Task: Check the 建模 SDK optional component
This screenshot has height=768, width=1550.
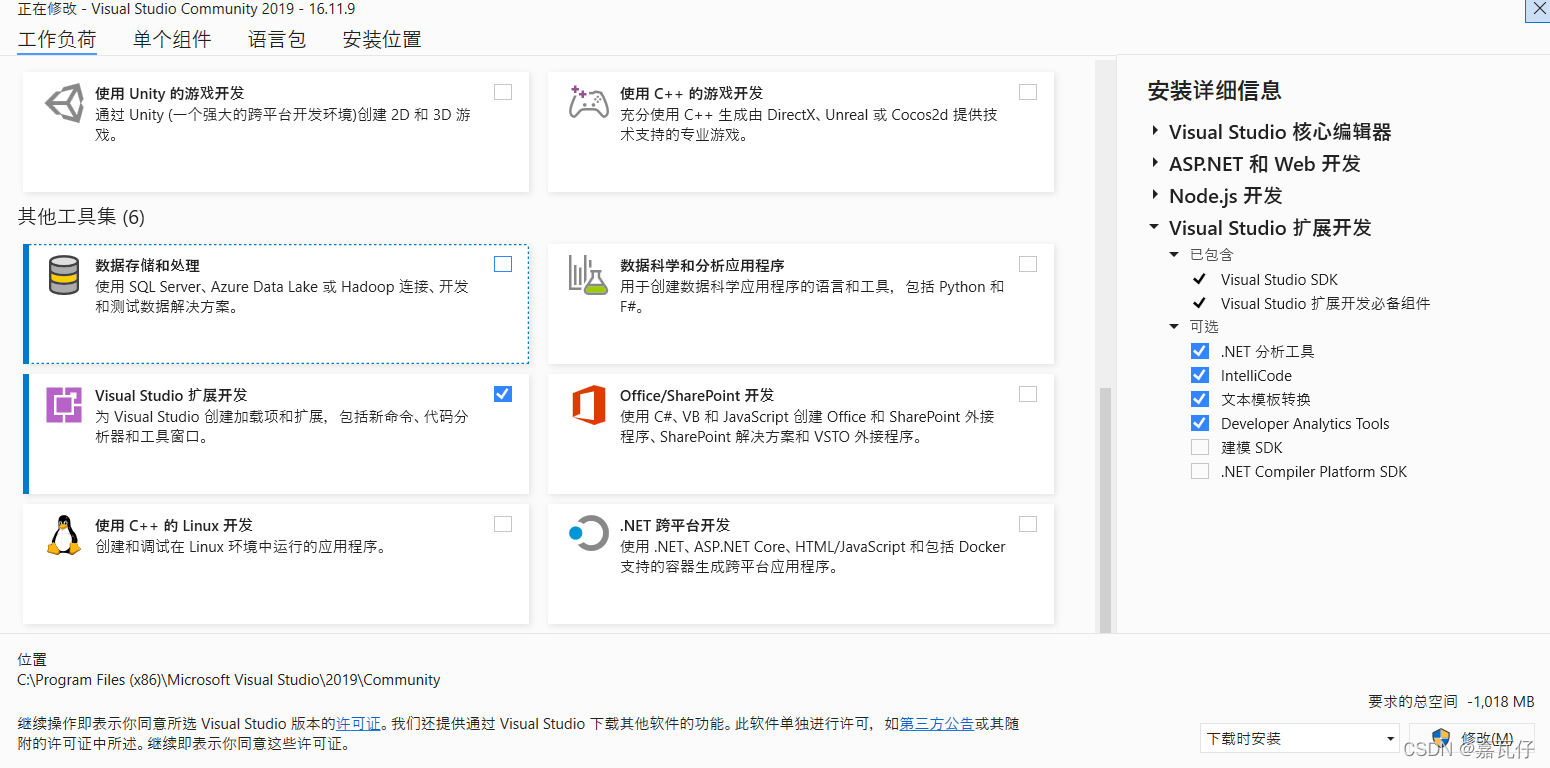Action: point(1200,447)
